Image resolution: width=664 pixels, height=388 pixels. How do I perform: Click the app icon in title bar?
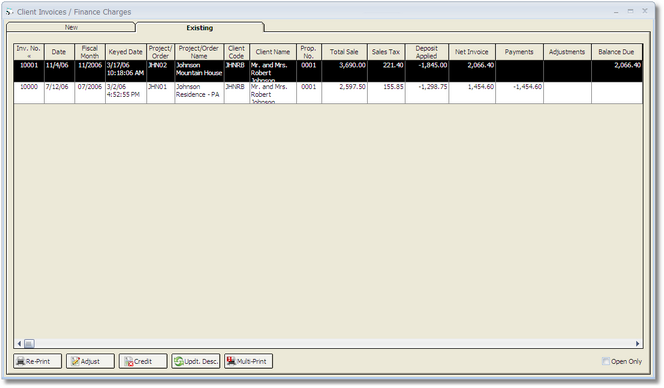(9, 12)
